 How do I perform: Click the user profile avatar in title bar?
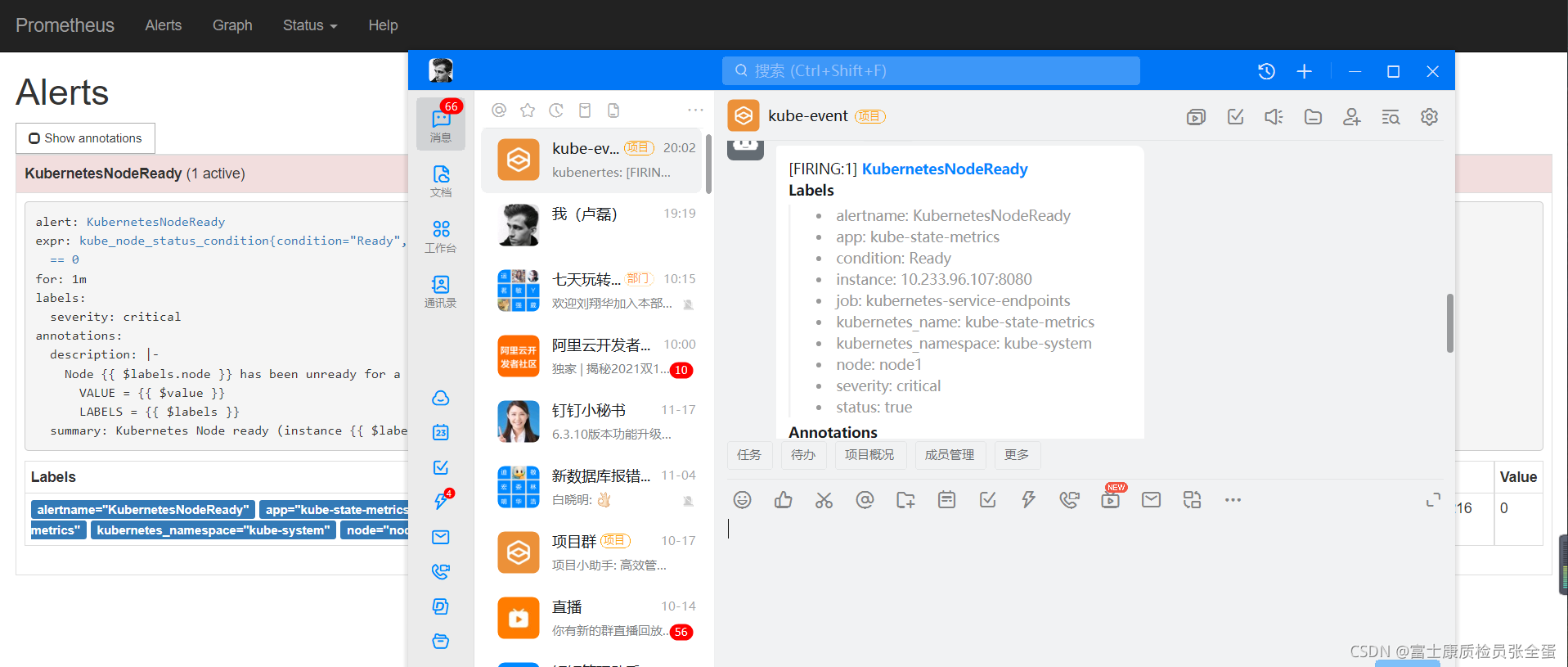[441, 70]
